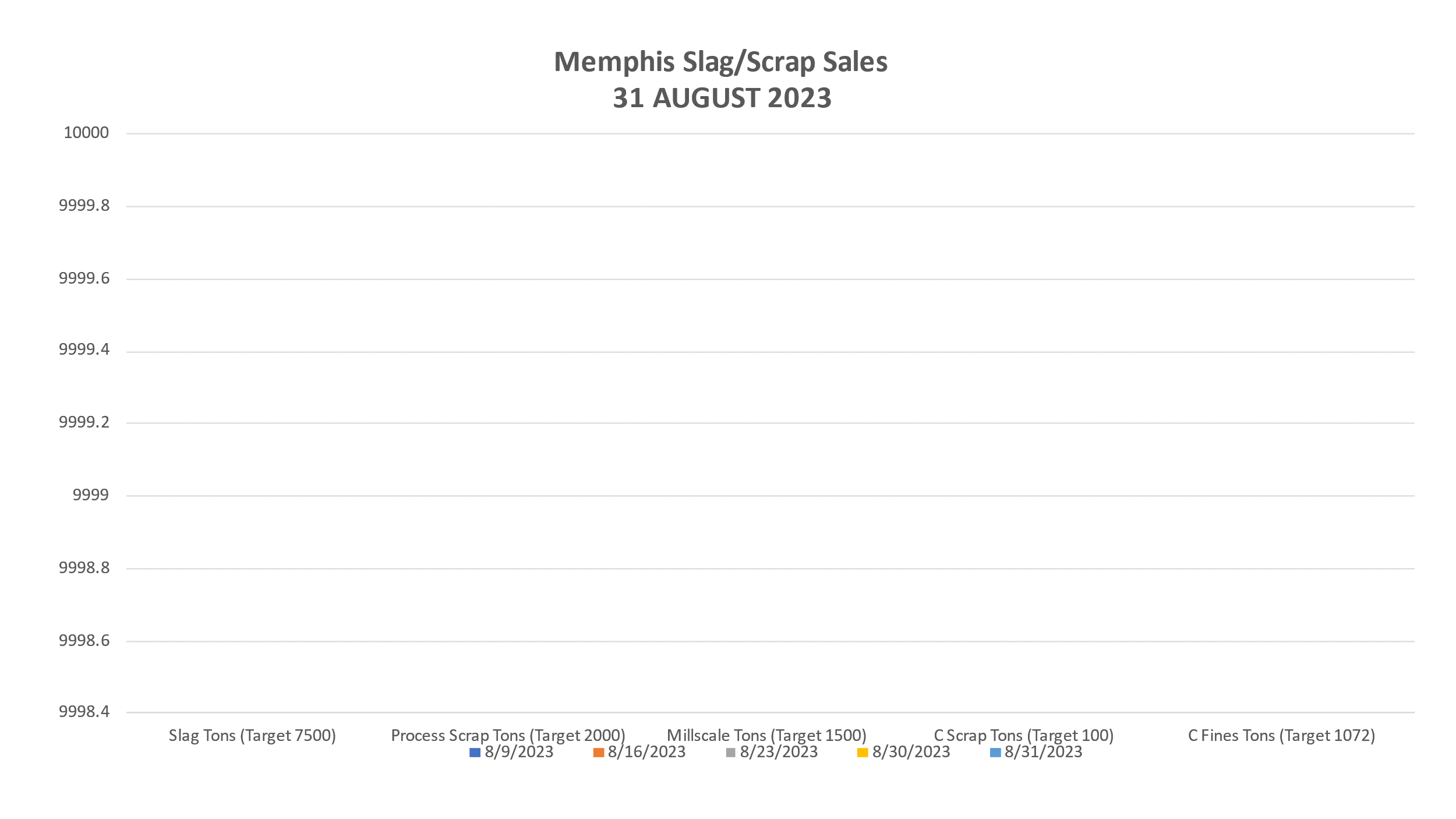Click the Millscale Tons (Target 1500) category label

[x=766, y=735]
